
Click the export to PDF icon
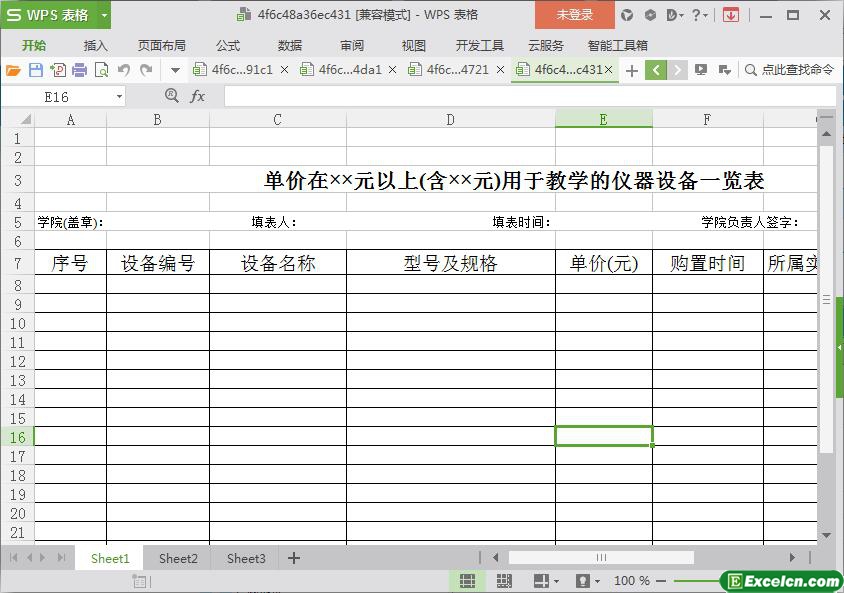(x=58, y=70)
